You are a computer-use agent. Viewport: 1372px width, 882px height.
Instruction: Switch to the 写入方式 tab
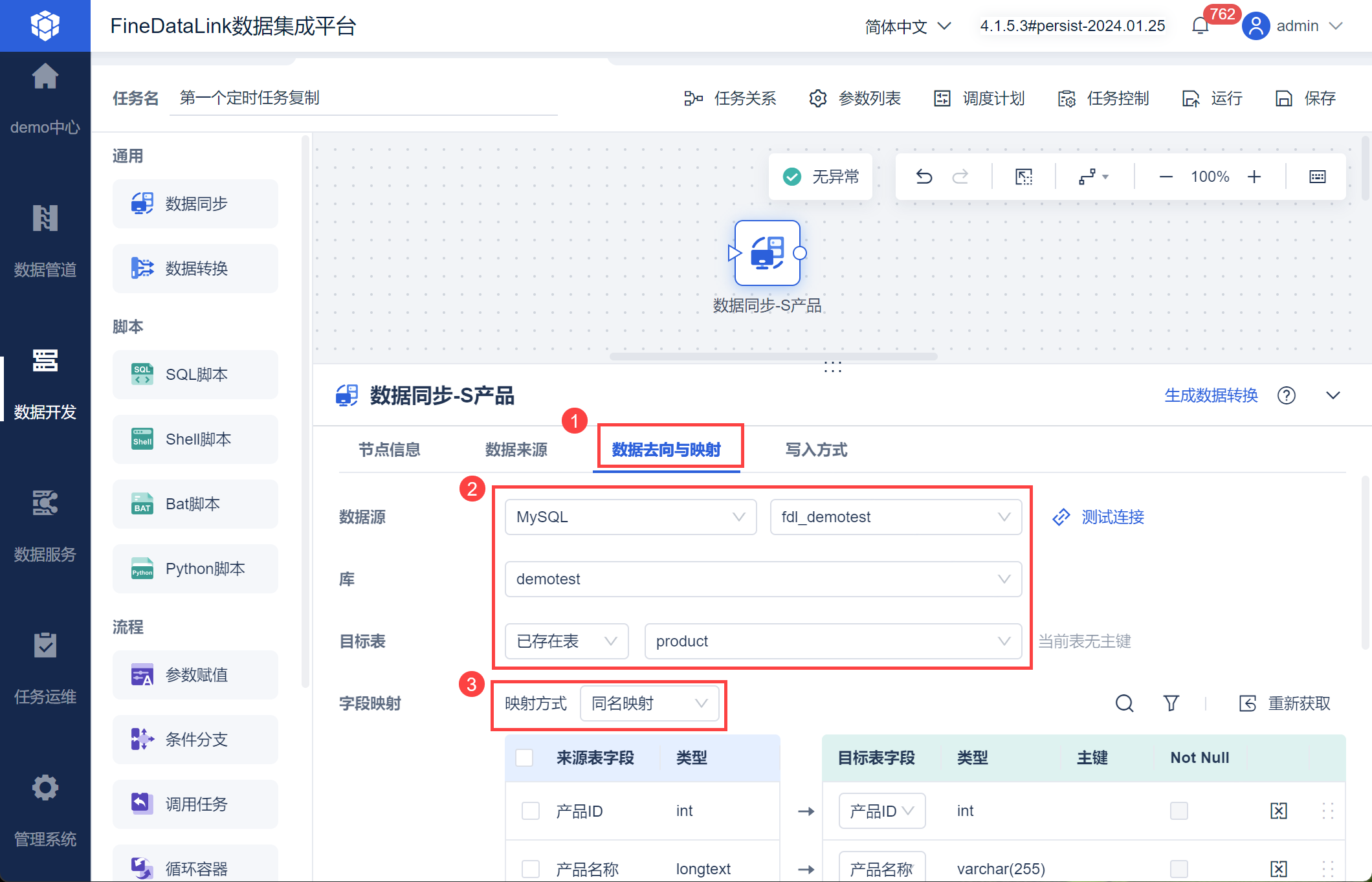click(815, 450)
